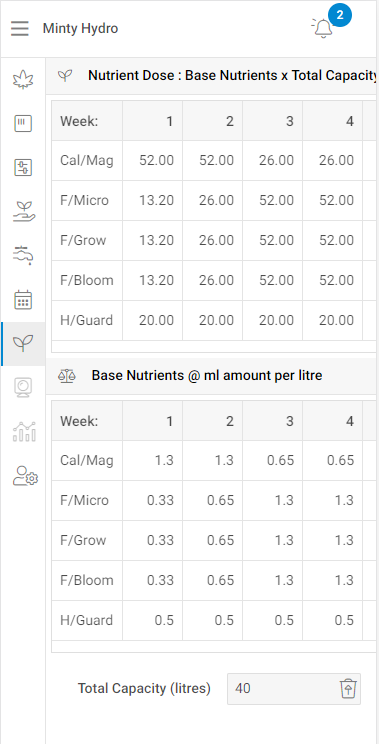Open the plant-in-hand sidebar icon
The height and width of the screenshot is (744, 379).
coord(23,212)
